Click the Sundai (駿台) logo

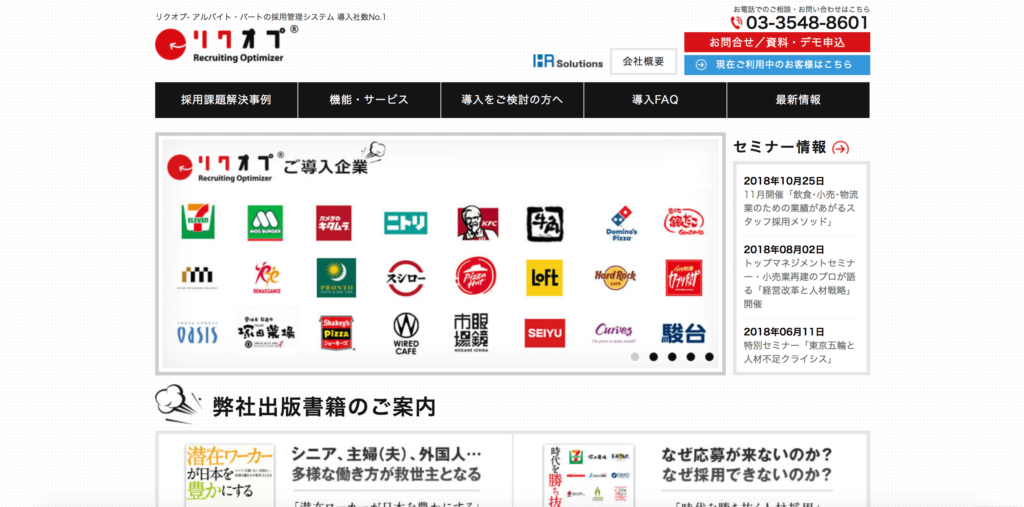click(x=684, y=333)
